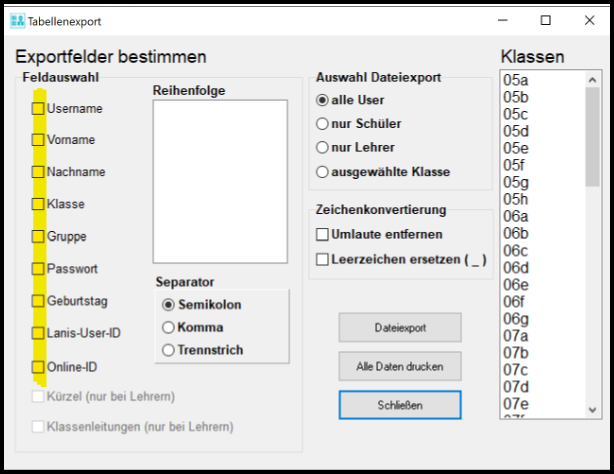
Task: Select the Komma separator radio button
Action: 168,327
